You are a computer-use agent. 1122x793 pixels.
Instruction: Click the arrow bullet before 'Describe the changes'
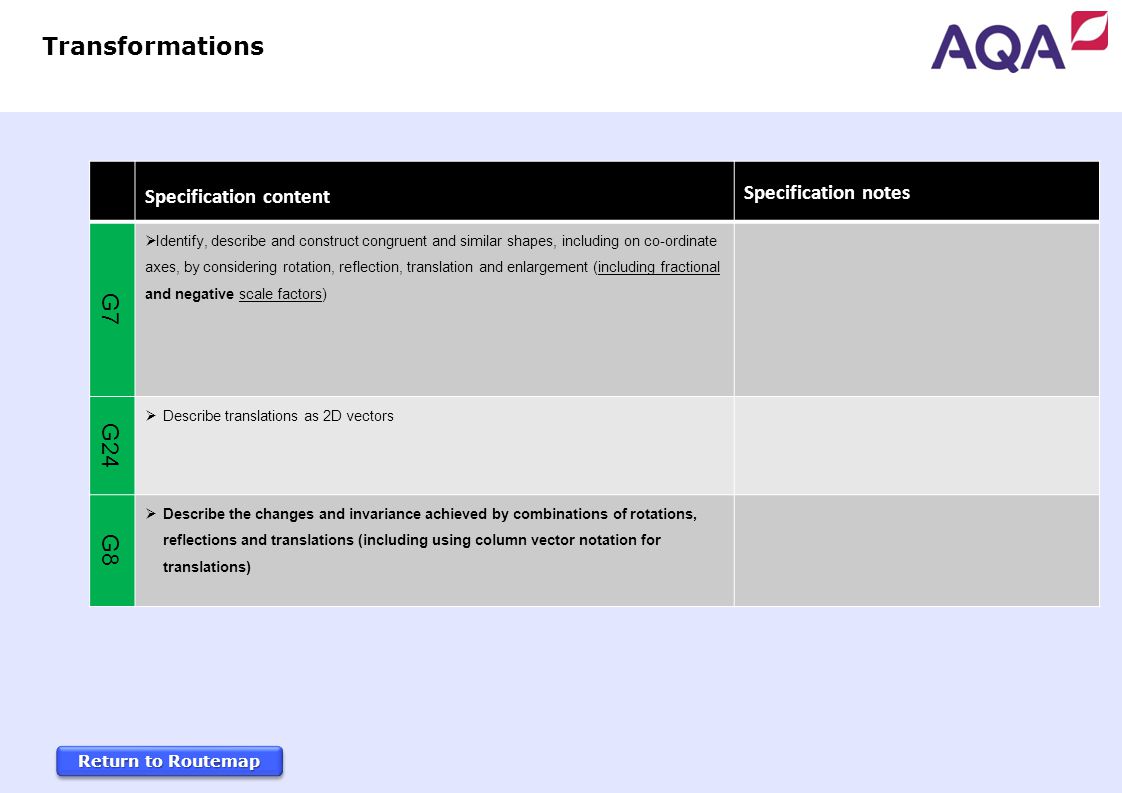click(x=151, y=514)
